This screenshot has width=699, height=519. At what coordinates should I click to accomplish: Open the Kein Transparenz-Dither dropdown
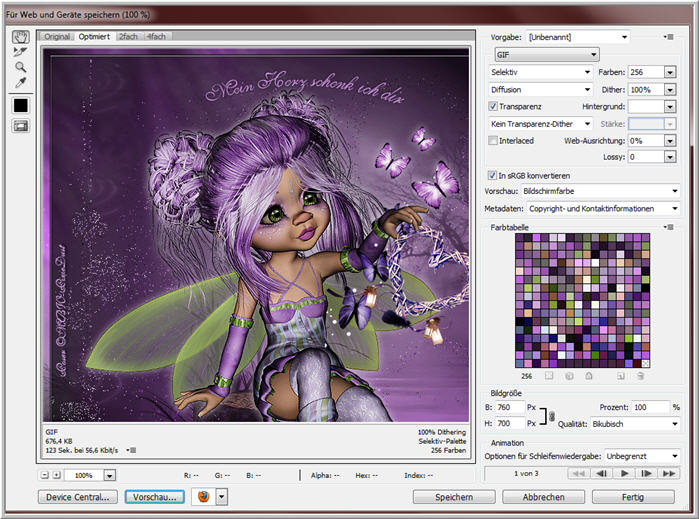[x=541, y=124]
